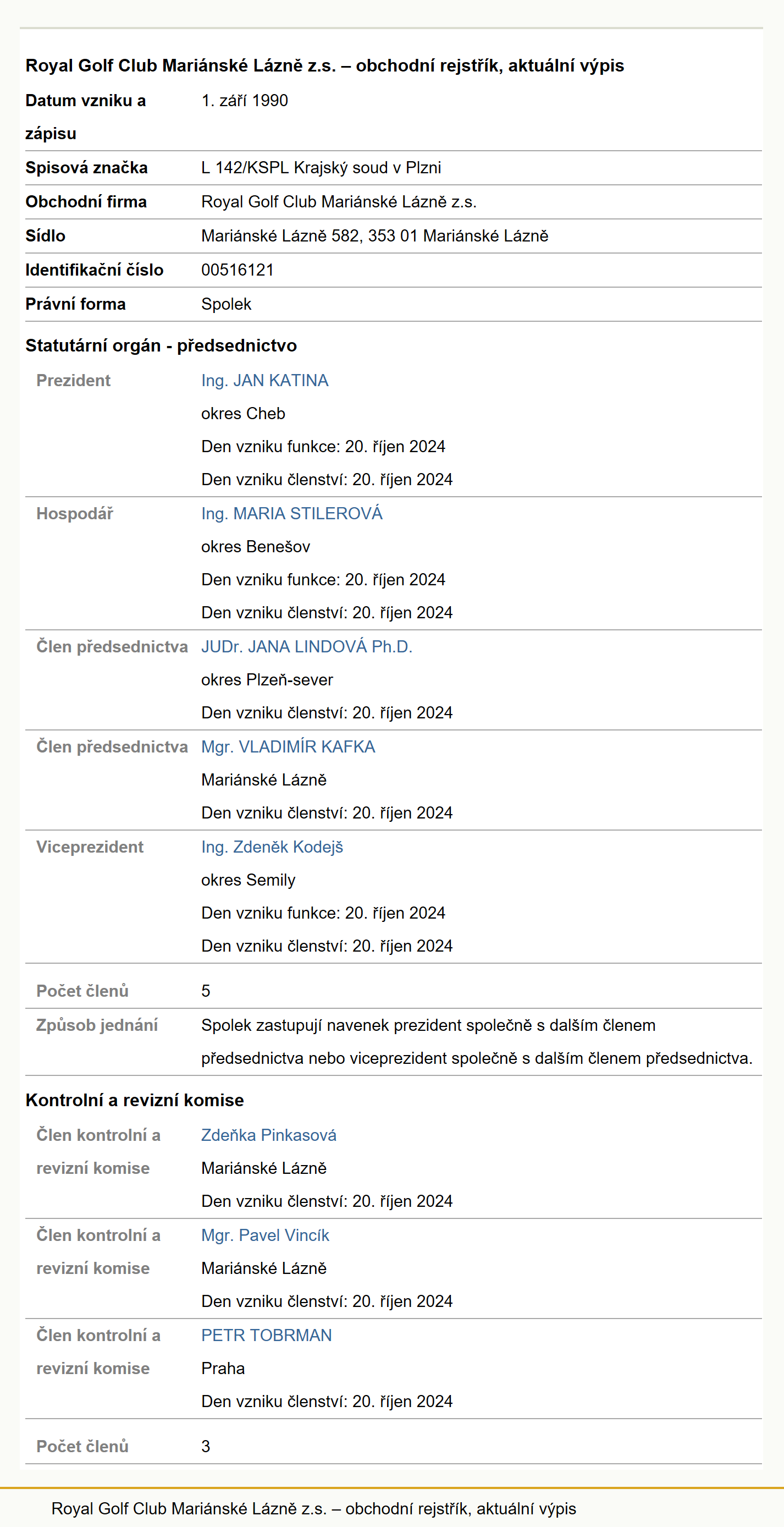This screenshot has height=1527, width=784.
Task: Click the Hospodář role label
Action: [75, 513]
